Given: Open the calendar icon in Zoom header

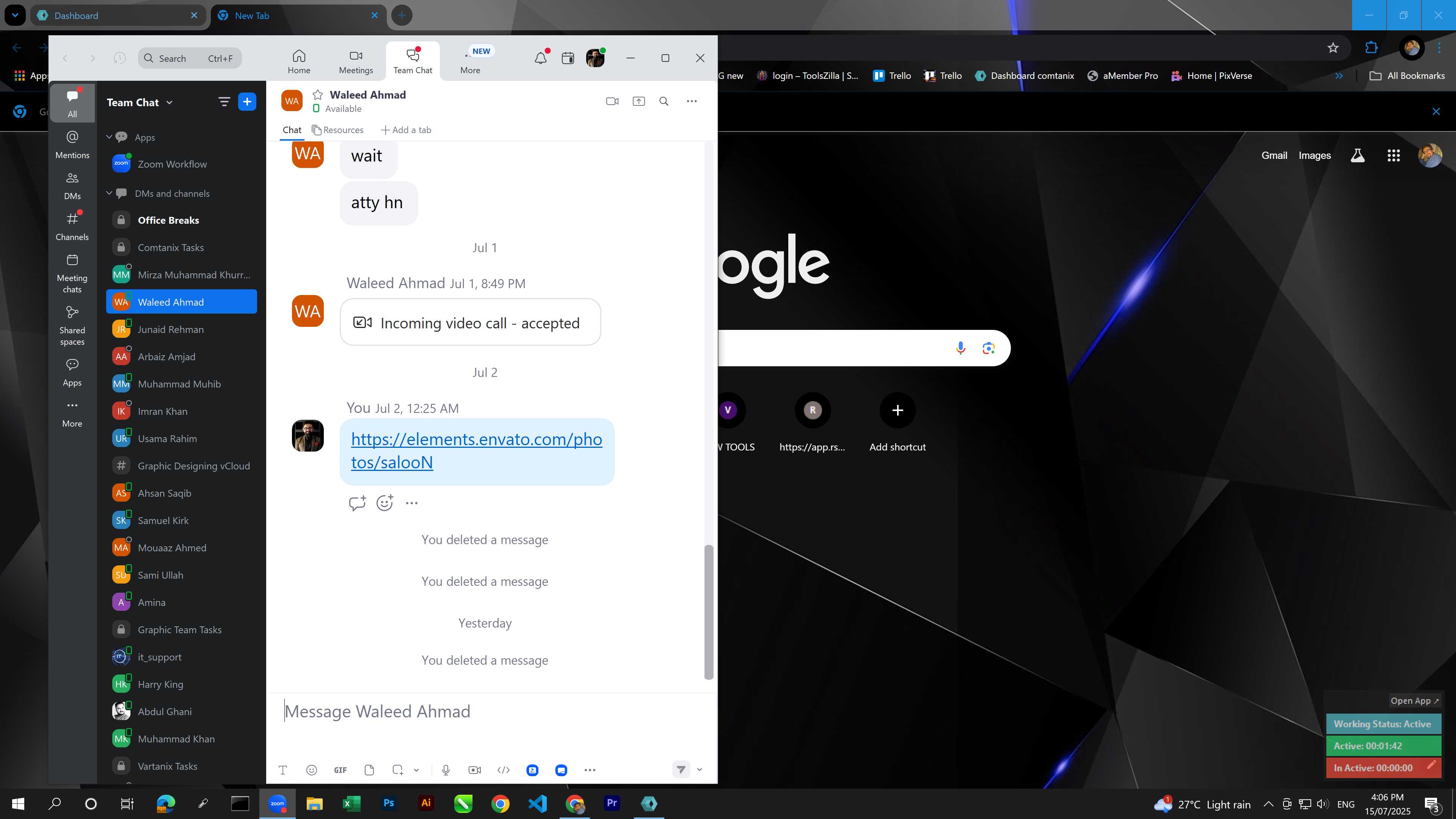Looking at the screenshot, I should (568, 58).
